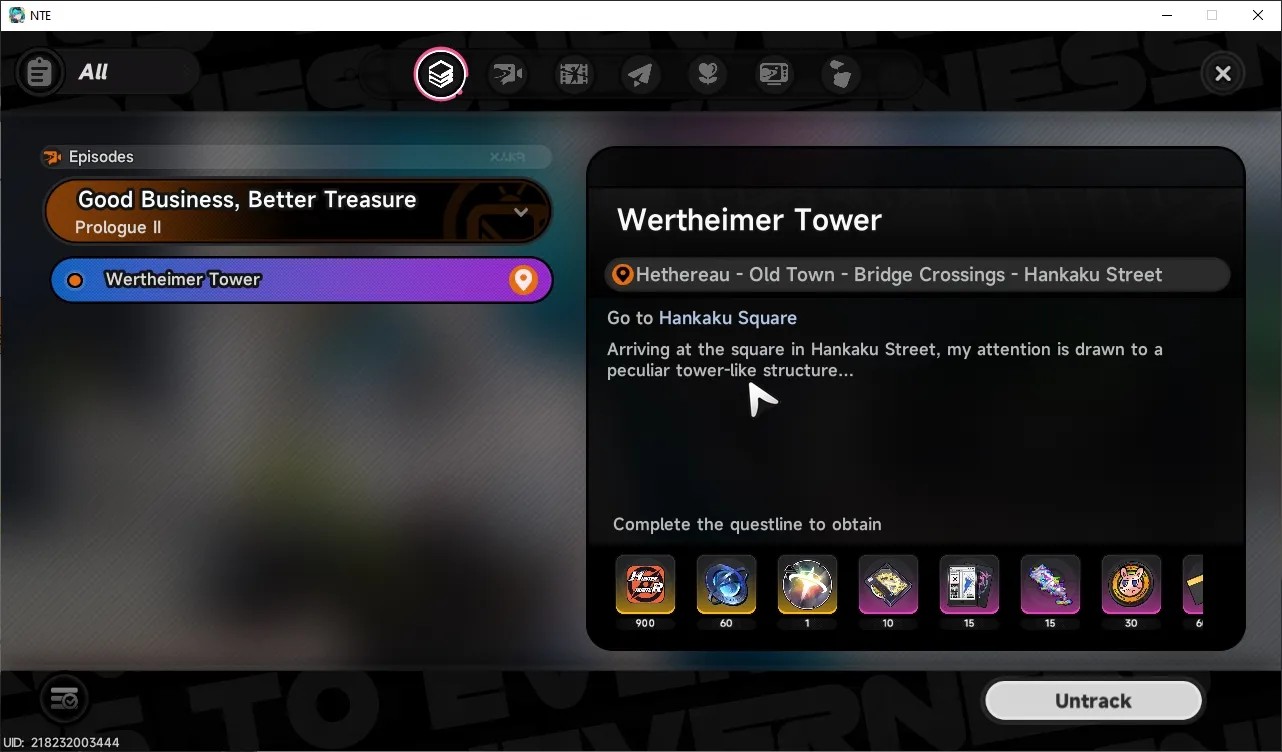Click the Hethereau location path bar

917,275
